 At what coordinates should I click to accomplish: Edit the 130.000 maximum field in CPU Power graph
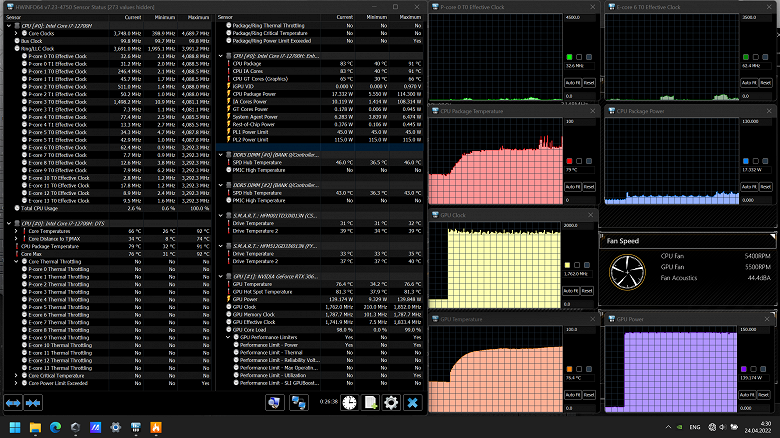click(x=756, y=121)
